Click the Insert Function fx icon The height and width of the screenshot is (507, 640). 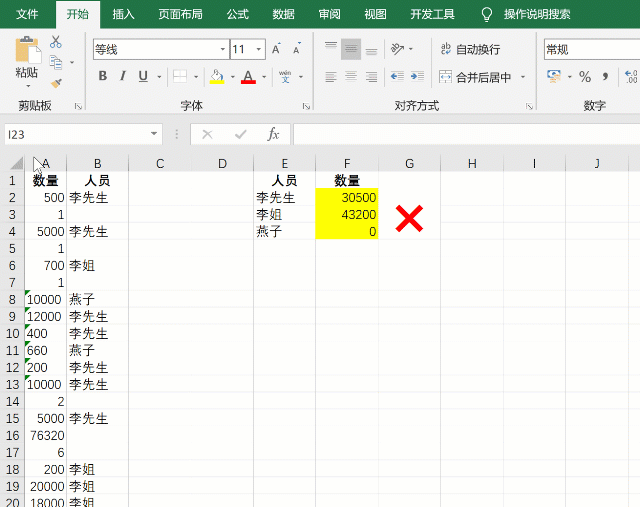(273, 134)
